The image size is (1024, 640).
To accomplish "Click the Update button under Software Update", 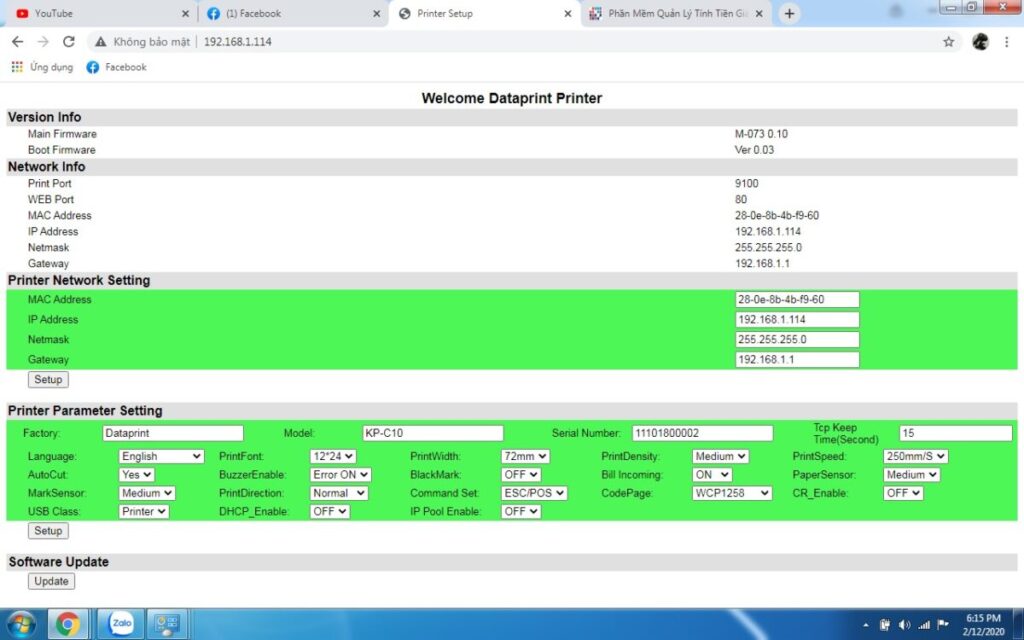I will click(52, 581).
